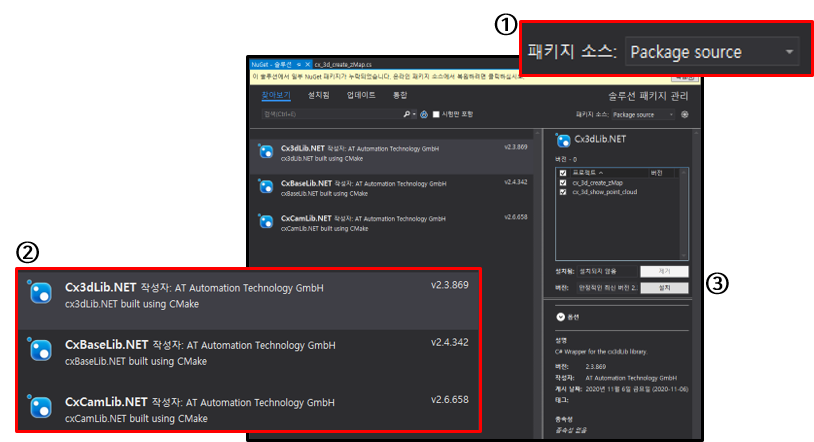Click the 버전 column header in project table

click(x=662, y=173)
